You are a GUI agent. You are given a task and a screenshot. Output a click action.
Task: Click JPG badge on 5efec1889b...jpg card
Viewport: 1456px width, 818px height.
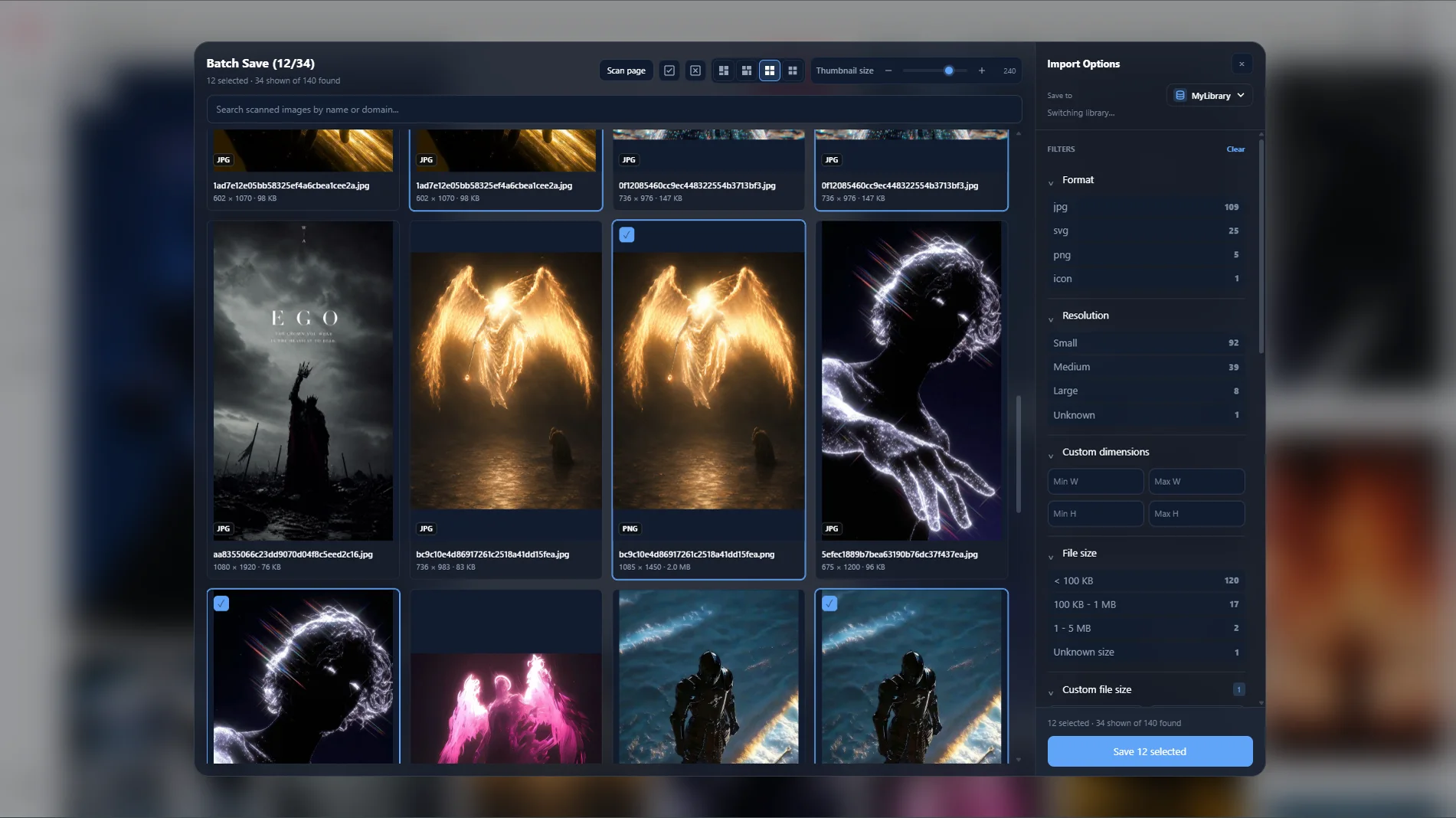832,528
